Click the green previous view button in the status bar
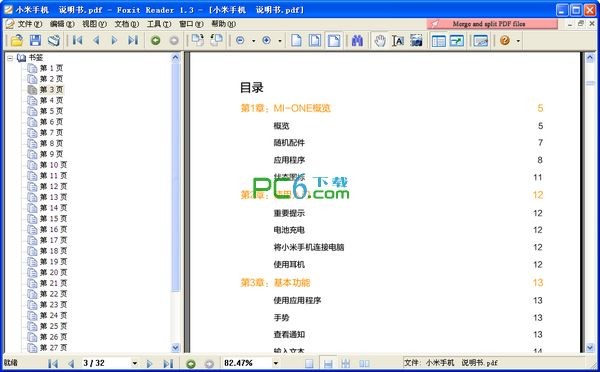 [191, 364]
